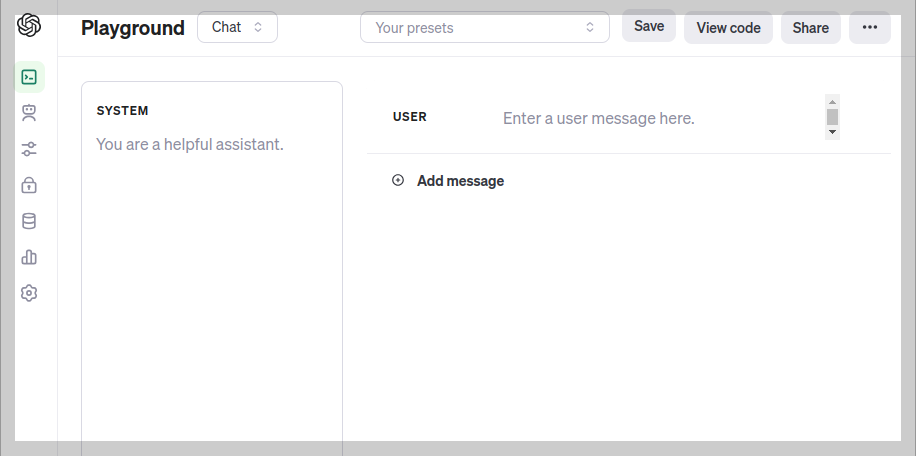Open the Storage database icon in sidebar

point(29,221)
